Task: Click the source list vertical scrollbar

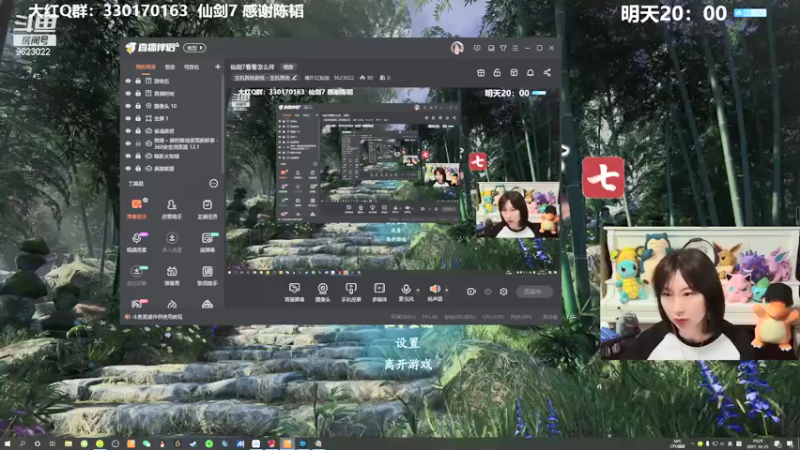Action: pyautogui.click(x=222, y=122)
